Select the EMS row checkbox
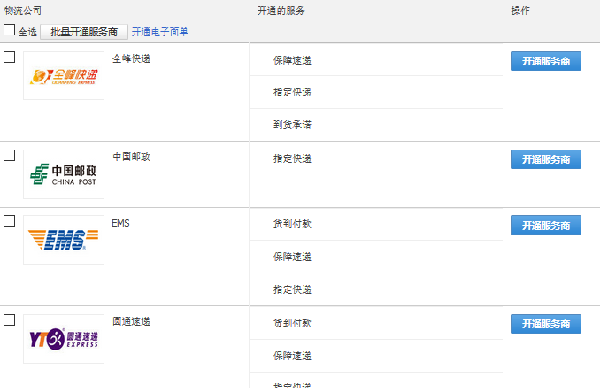 9,221
